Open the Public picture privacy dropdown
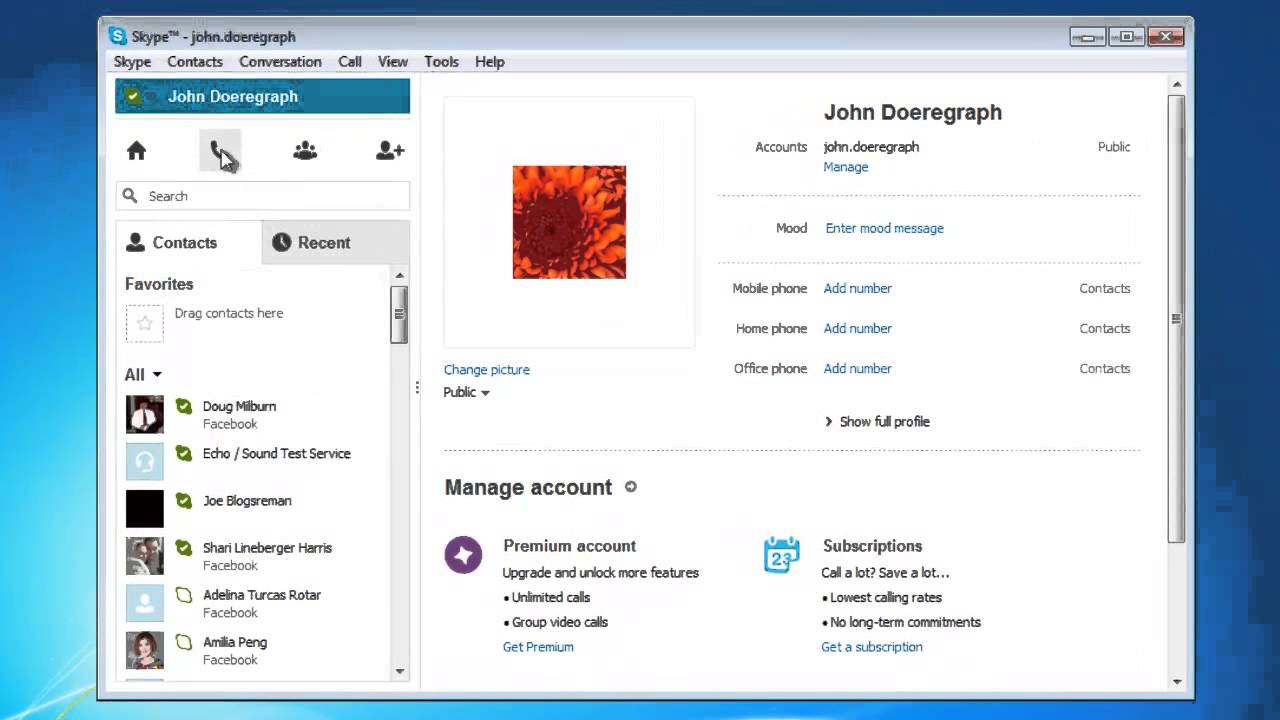The height and width of the screenshot is (720, 1280). [x=466, y=392]
